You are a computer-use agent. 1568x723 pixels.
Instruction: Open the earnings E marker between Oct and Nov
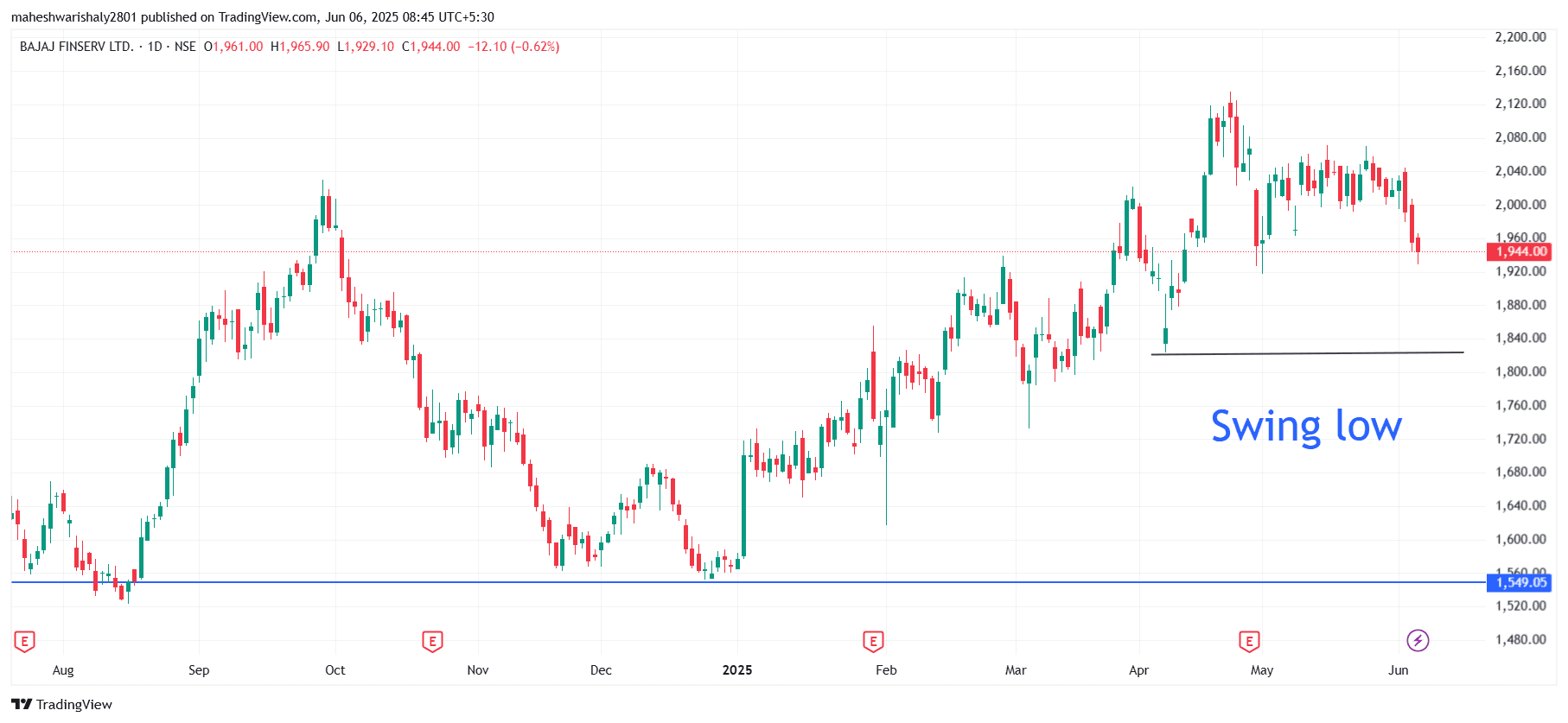point(432,641)
